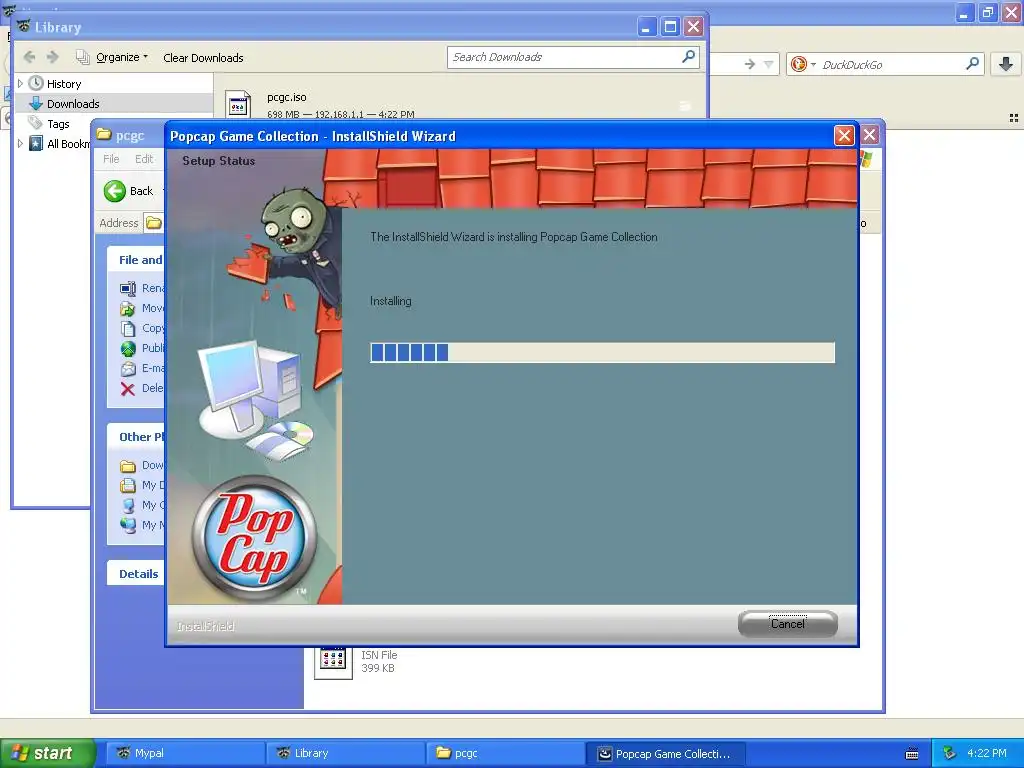
Task: Close the pcgc explorer window
Action: pos(870,135)
